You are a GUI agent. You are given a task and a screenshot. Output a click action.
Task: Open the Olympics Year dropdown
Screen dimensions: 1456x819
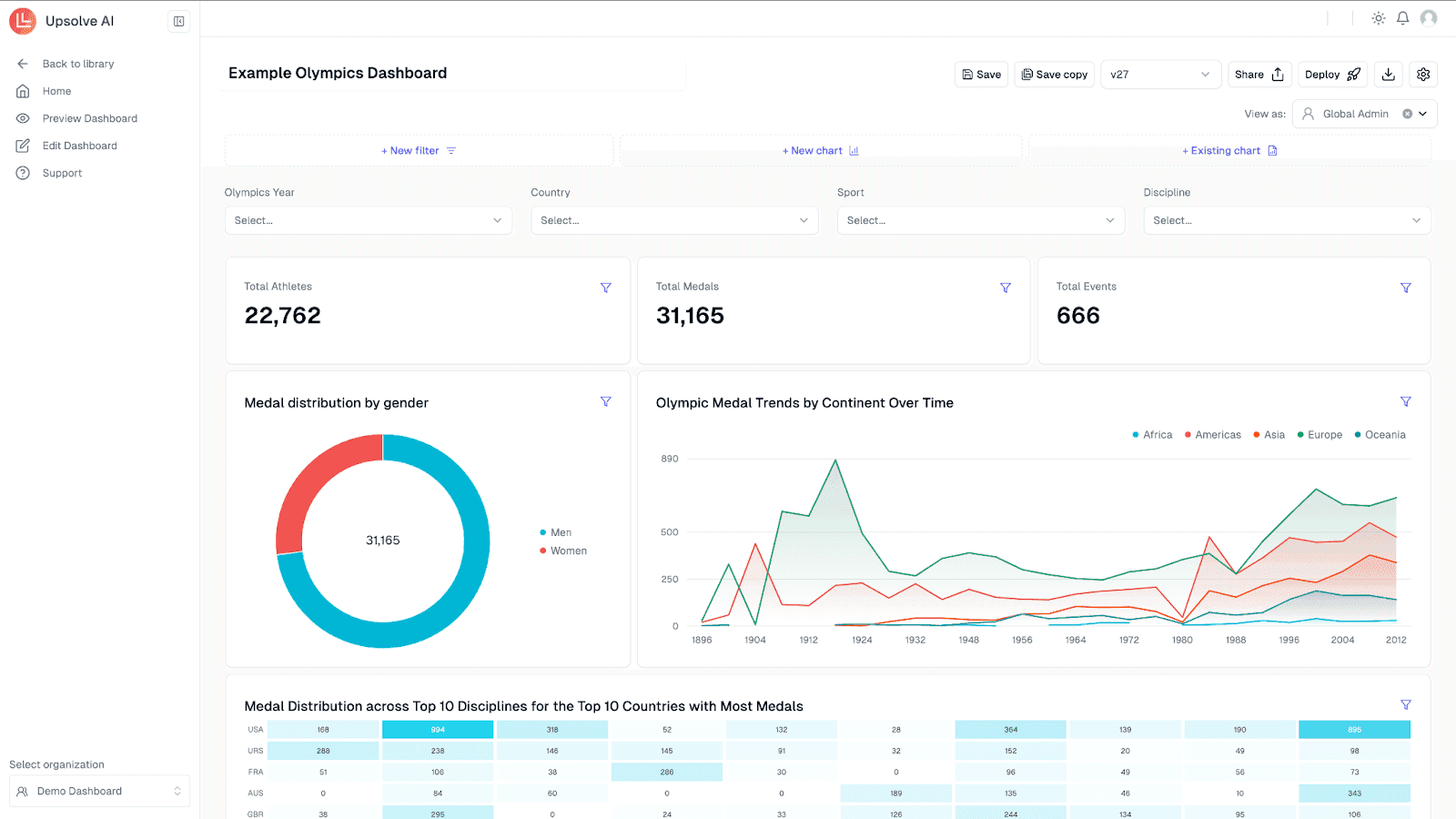[368, 220]
